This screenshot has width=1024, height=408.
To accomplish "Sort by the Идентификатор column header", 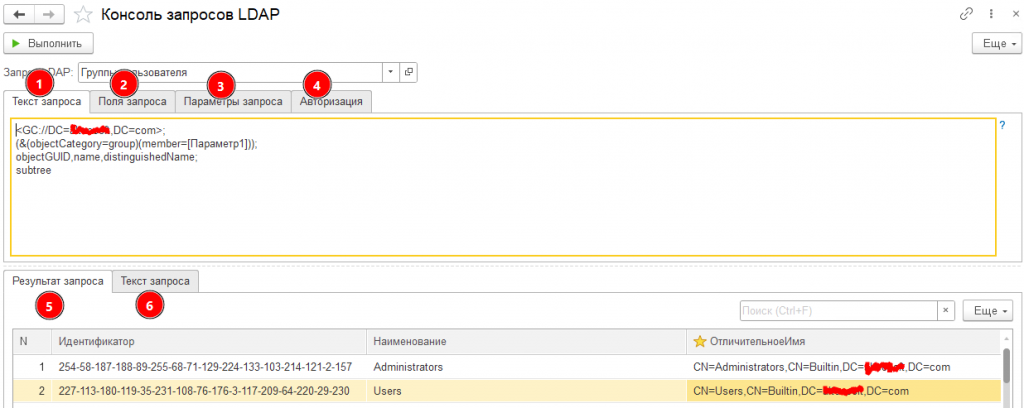I will coord(208,341).
